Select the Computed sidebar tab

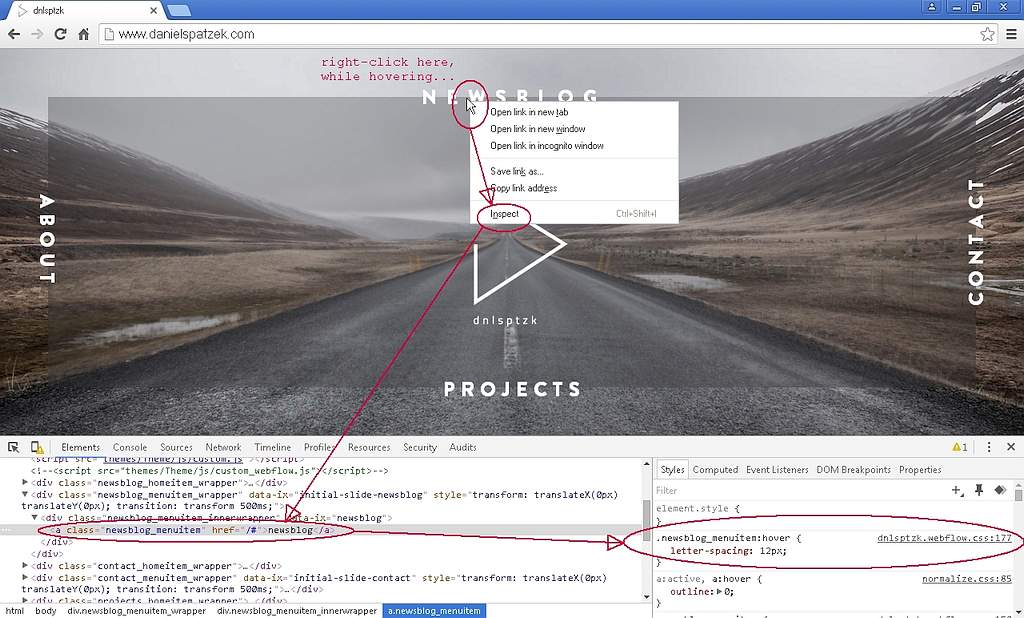point(715,470)
